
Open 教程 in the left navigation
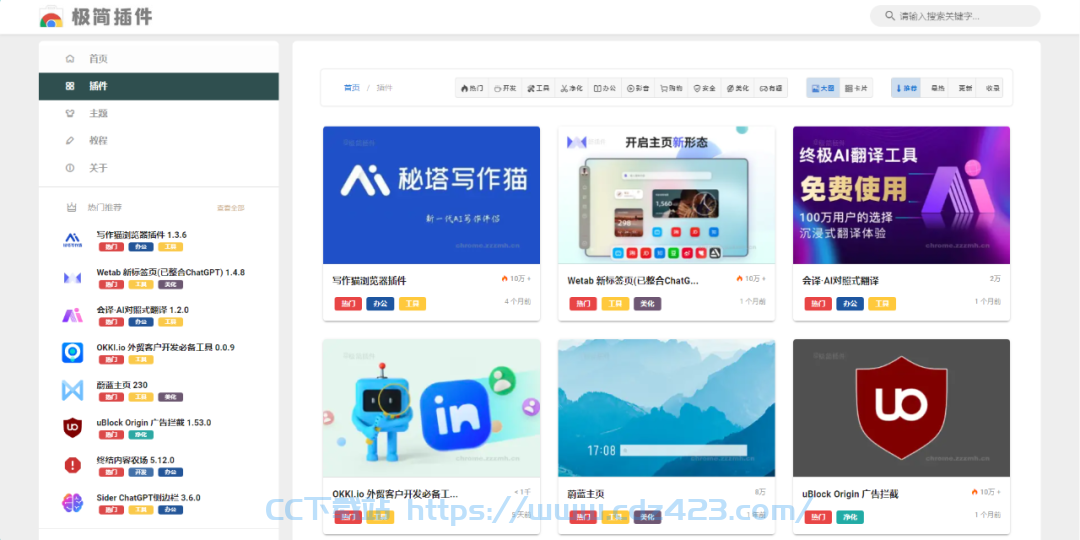click(x=158, y=141)
